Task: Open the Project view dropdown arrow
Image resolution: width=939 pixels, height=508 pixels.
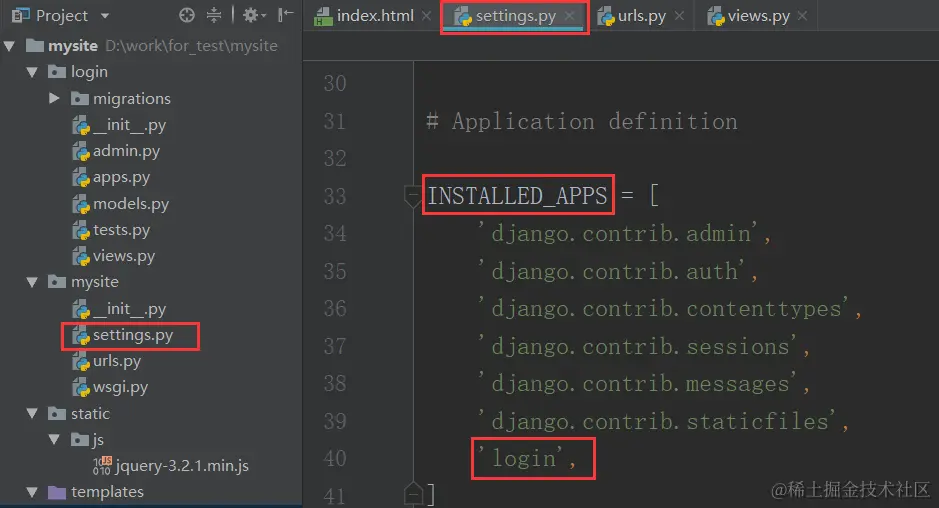Action: pyautogui.click(x=105, y=16)
